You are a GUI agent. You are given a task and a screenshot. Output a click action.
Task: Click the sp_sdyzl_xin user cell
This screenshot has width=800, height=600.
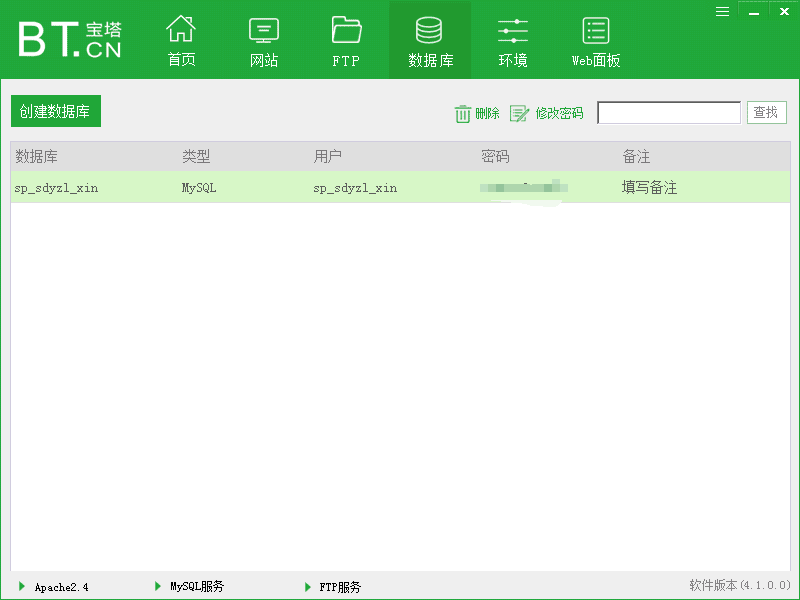pyautogui.click(x=355, y=188)
